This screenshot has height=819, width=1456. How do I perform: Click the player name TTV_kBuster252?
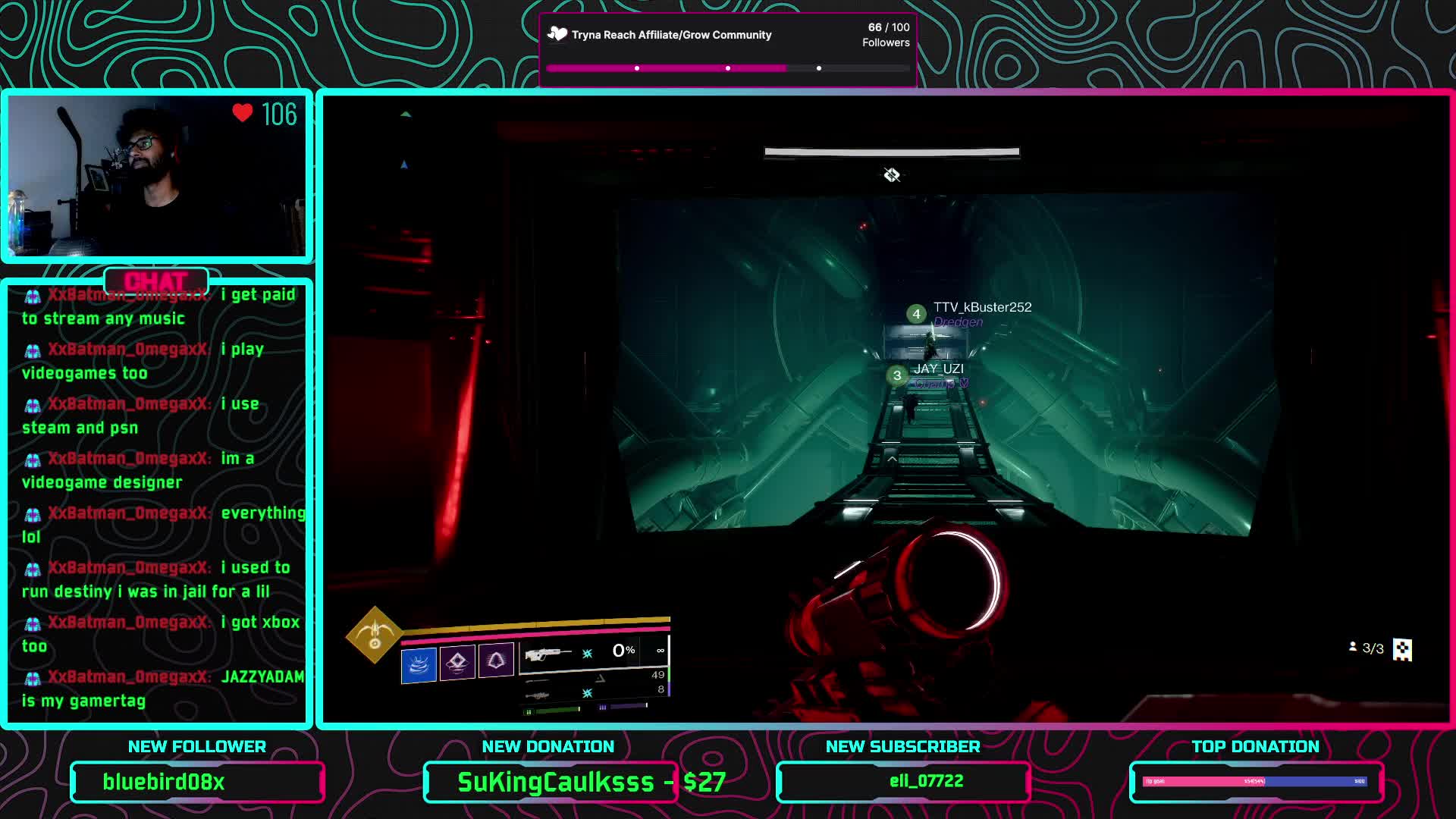(982, 307)
